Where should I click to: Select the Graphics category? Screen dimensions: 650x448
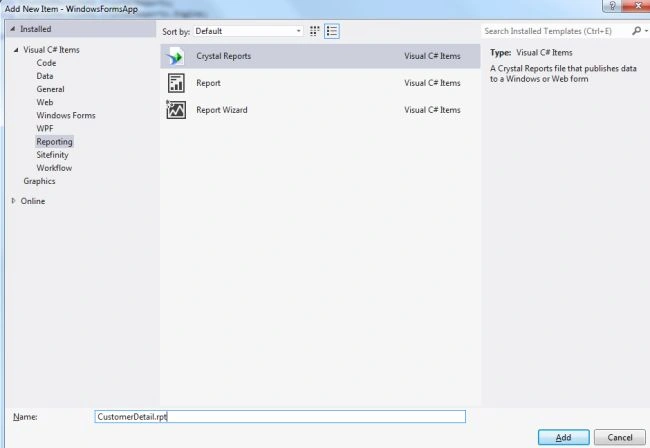[x=39, y=181]
